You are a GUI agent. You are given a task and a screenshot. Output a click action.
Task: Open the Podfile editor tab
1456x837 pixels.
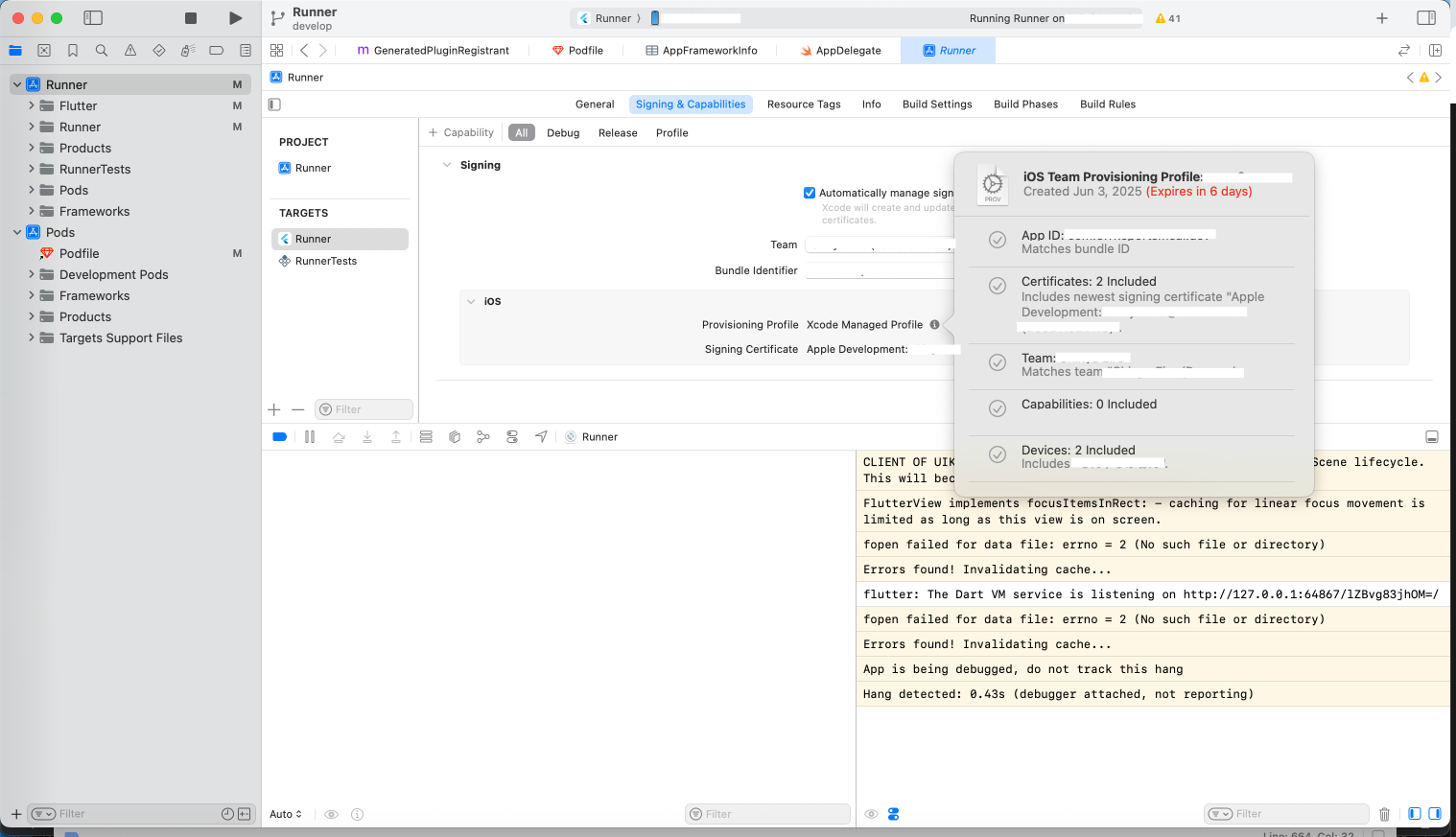577,50
